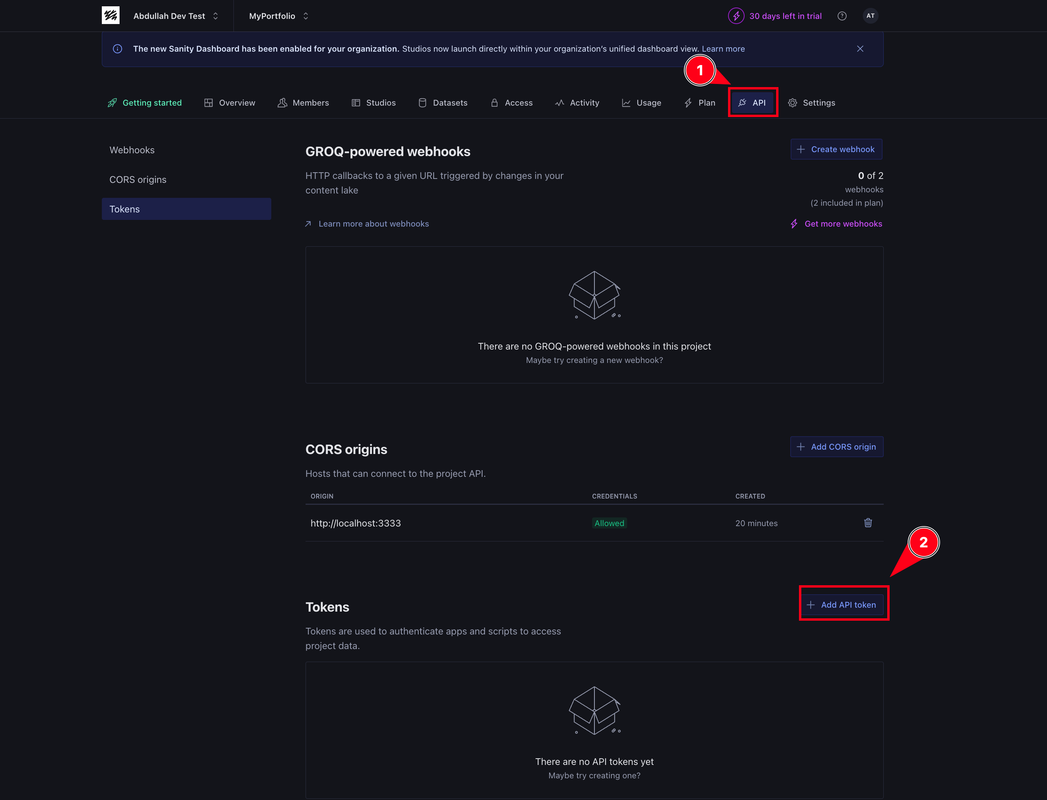Open the Datasets tab
Image resolution: width=1047 pixels, height=800 pixels.
tap(443, 103)
